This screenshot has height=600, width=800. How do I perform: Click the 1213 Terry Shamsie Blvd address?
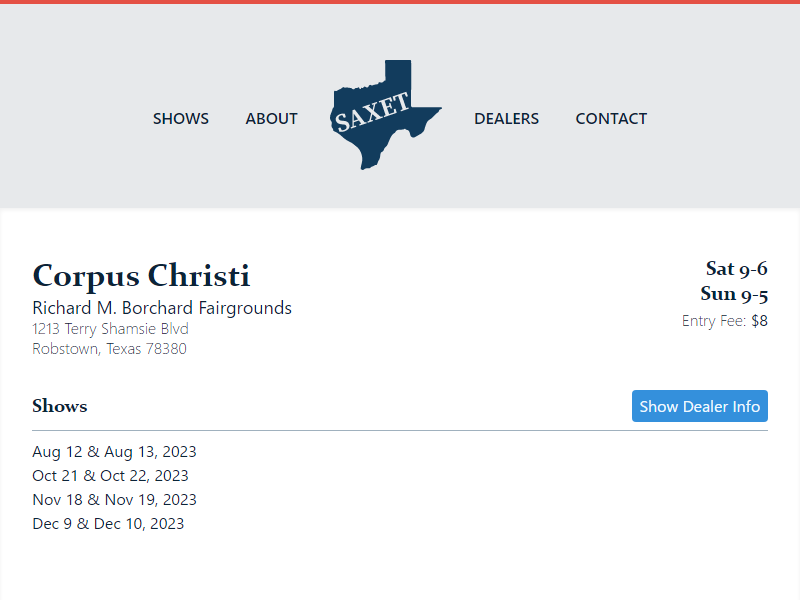coord(110,328)
